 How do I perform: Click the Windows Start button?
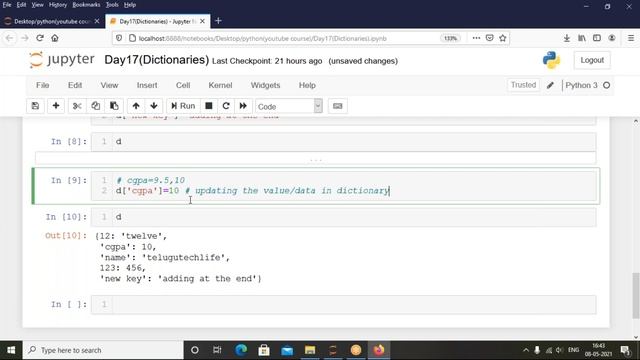11,350
